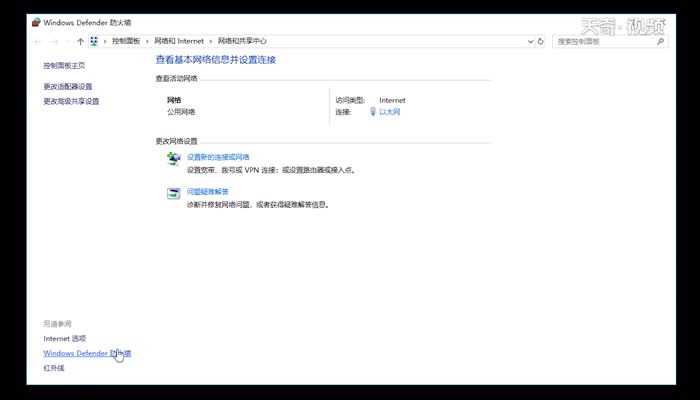Click the Control Panel icon in the address bar
The image size is (700, 400).
94,41
